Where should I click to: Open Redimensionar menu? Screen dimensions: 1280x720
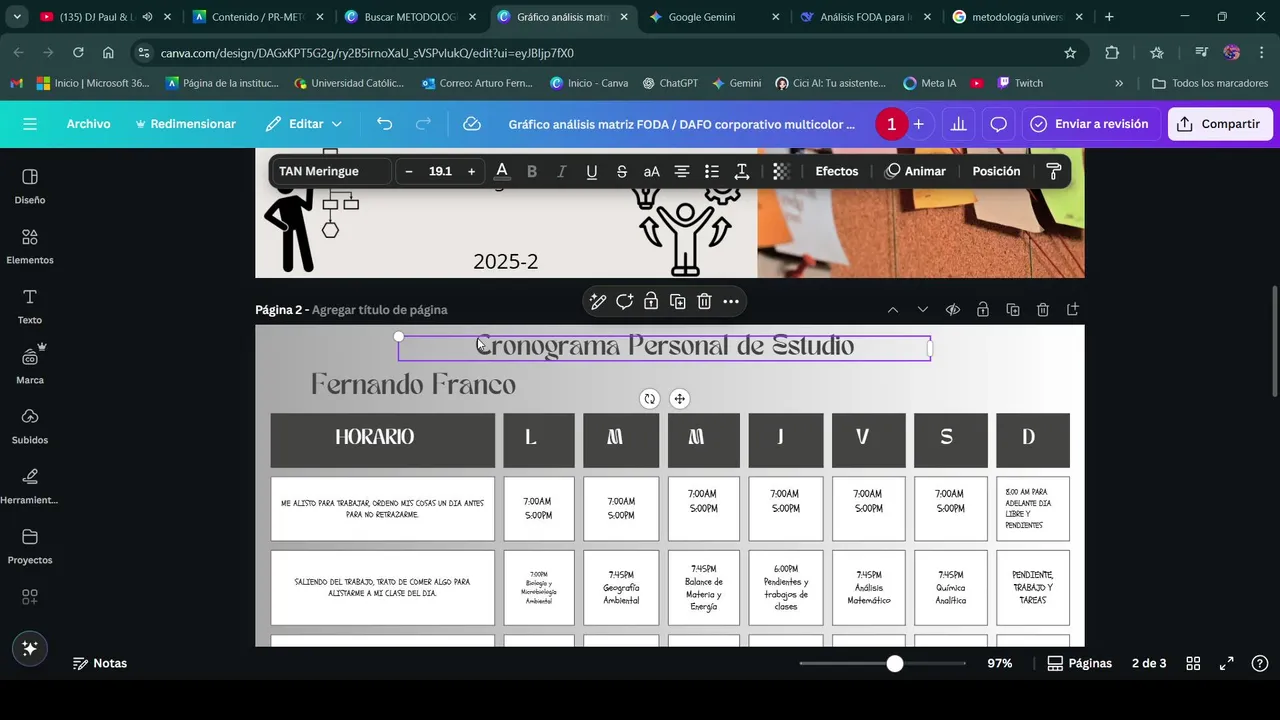[185, 124]
